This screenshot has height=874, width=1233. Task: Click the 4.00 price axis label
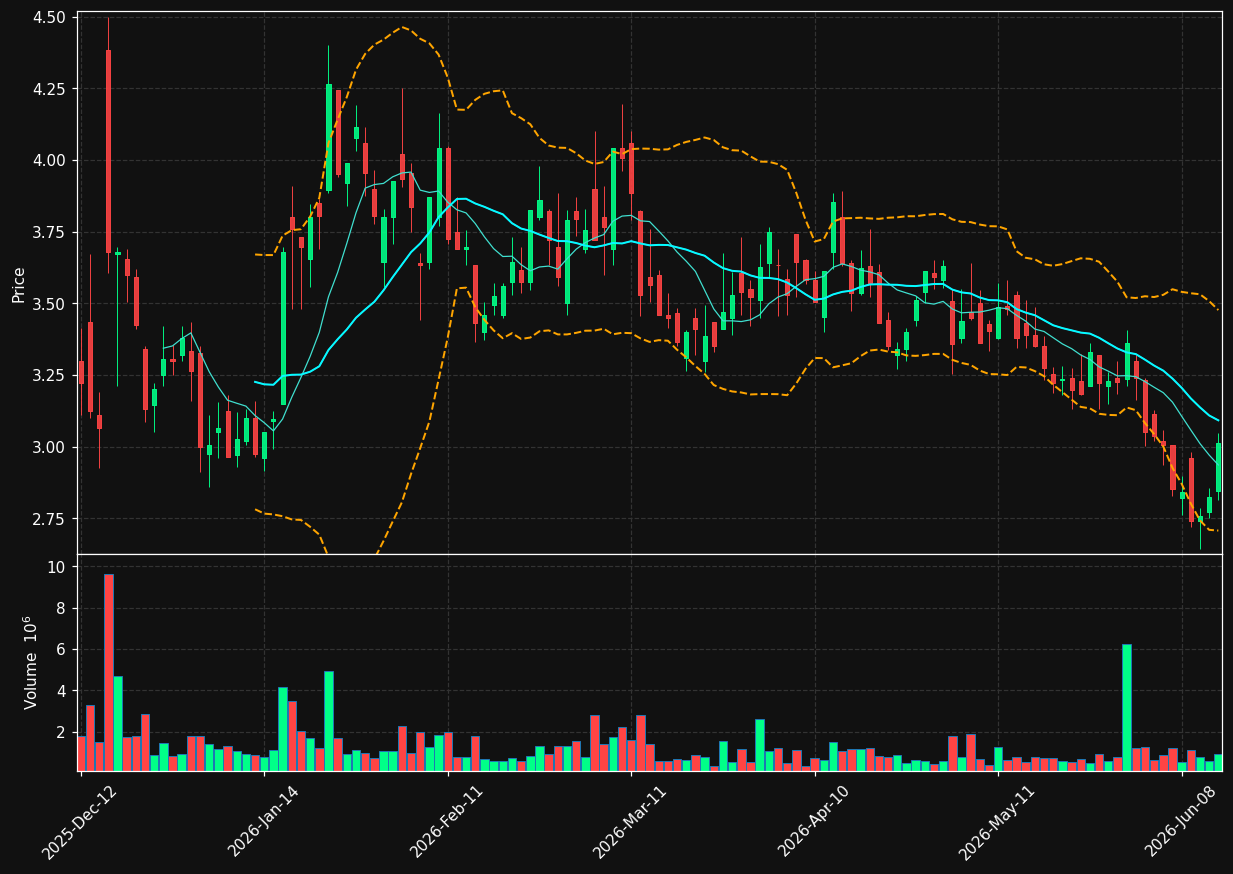pyautogui.click(x=50, y=161)
